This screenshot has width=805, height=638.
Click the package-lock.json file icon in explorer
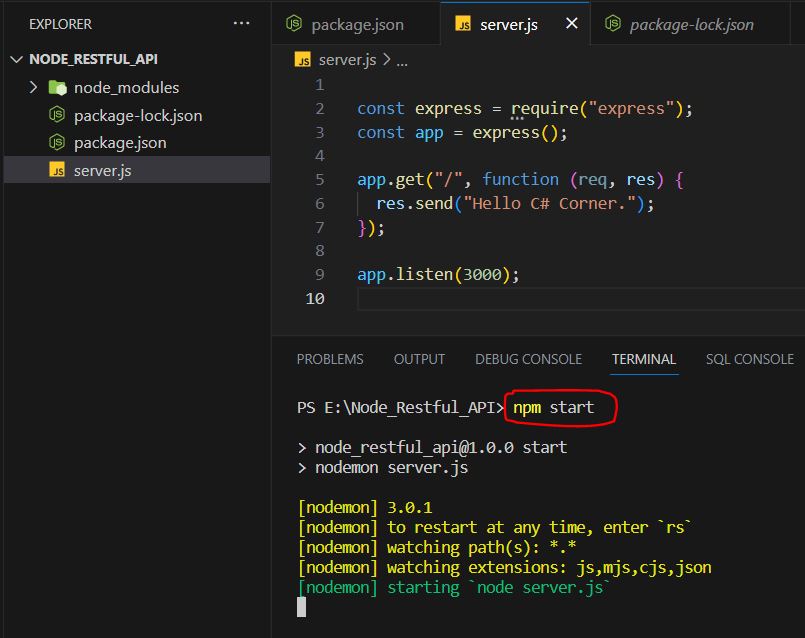coord(56,114)
